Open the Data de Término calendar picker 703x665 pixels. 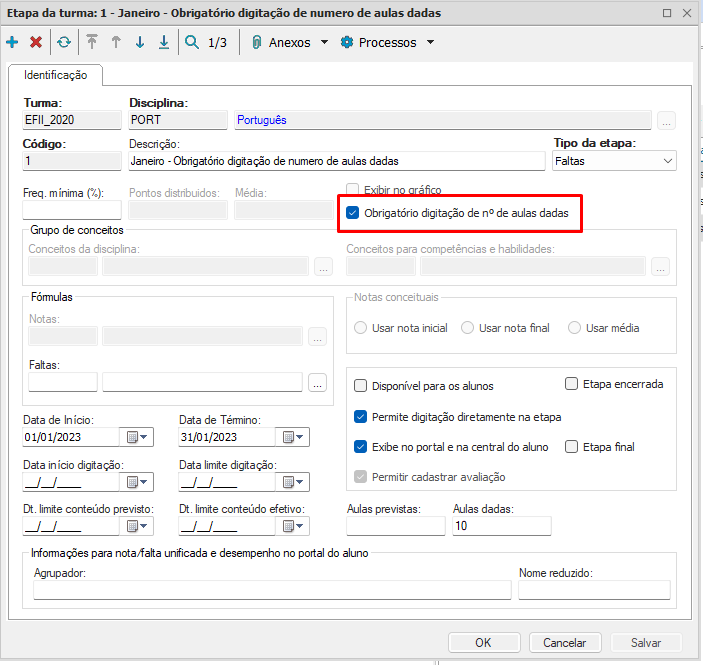pyautogui.click(x=292, y=437)
